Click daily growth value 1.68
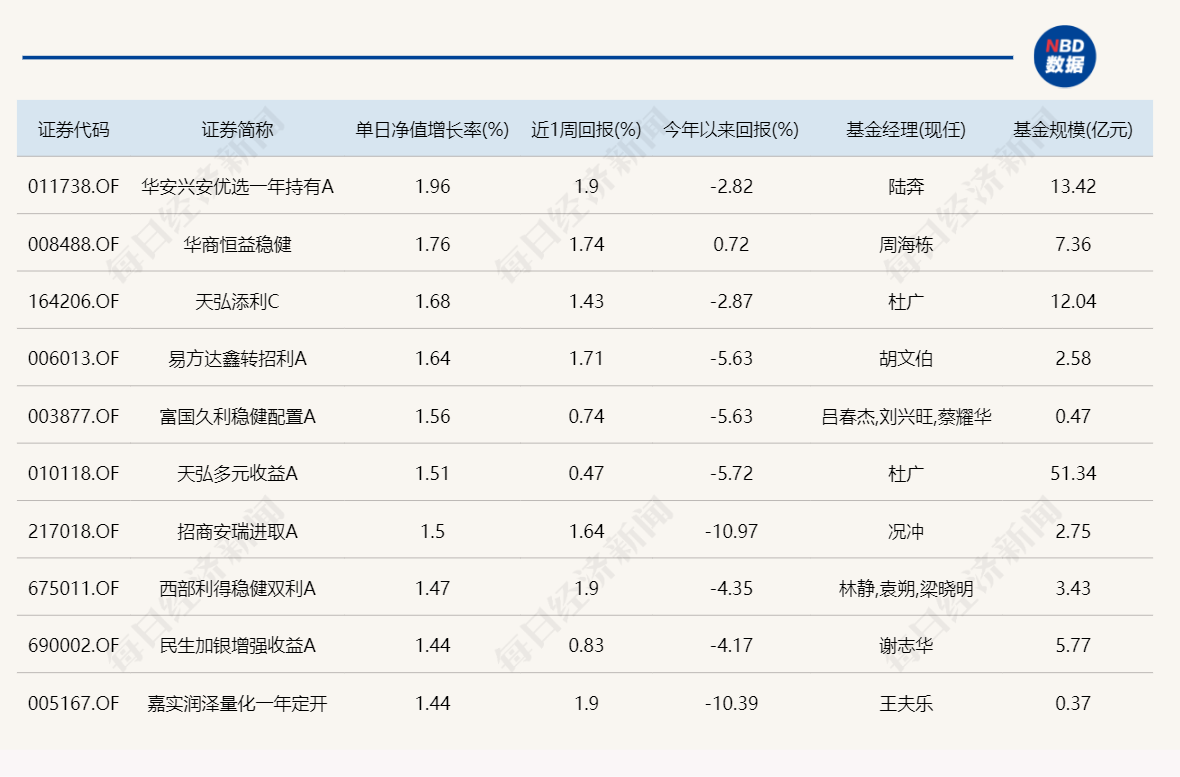This screenshot has width=1180, height=777. 433,301
